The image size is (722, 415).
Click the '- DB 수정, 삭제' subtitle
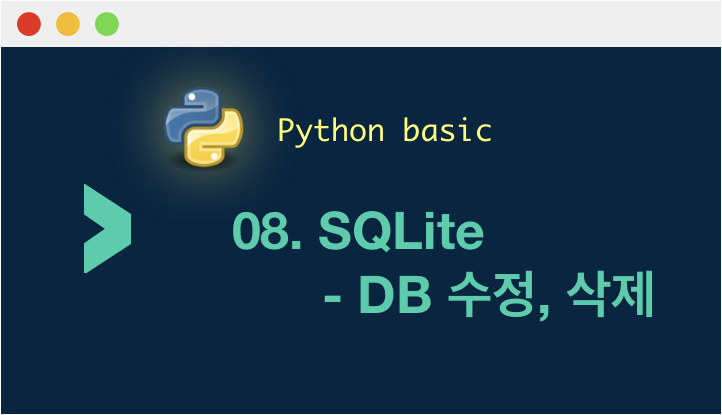(489, 294)
